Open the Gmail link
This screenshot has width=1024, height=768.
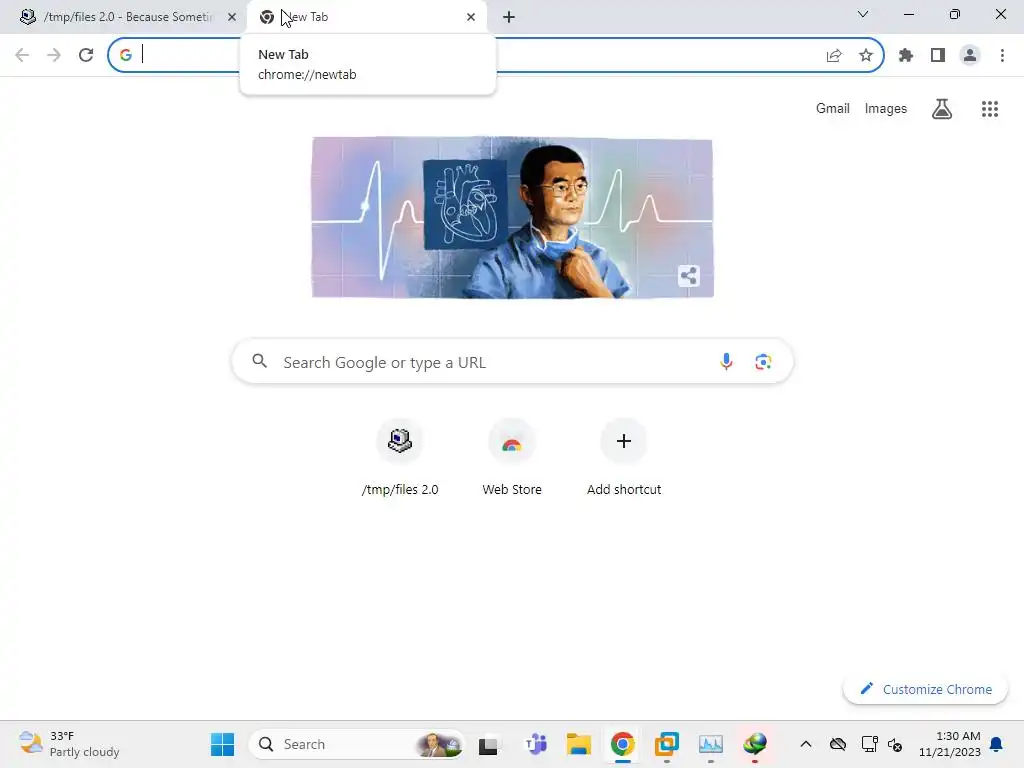tap(833, 108)
